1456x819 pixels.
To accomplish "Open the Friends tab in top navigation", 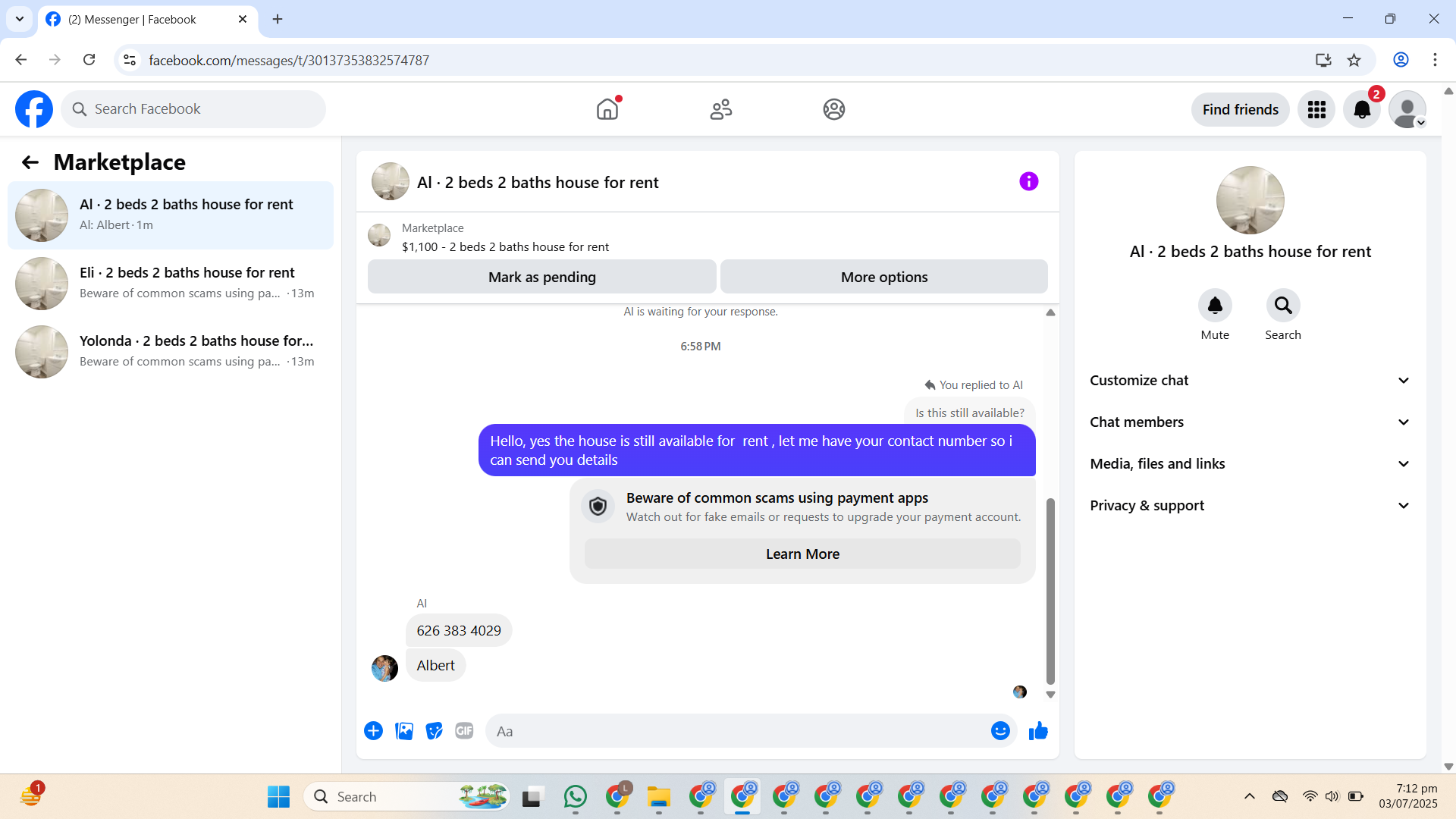I will pyautogui.click(x=721, y=110).
